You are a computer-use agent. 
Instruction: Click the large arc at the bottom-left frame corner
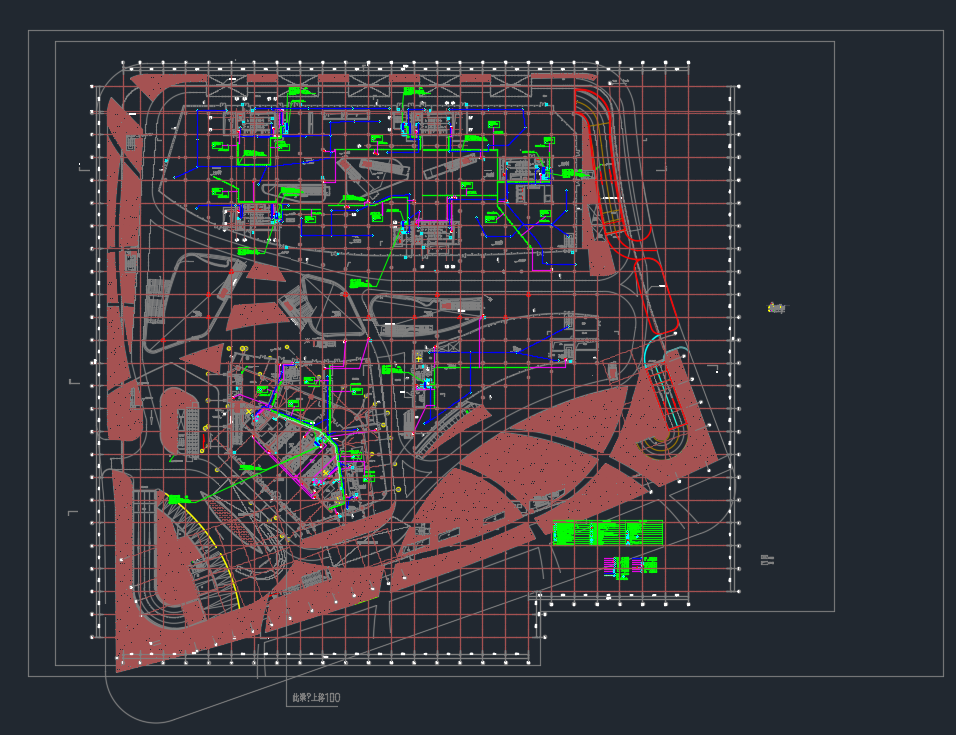pyautogui.click(x=140, y=706)
